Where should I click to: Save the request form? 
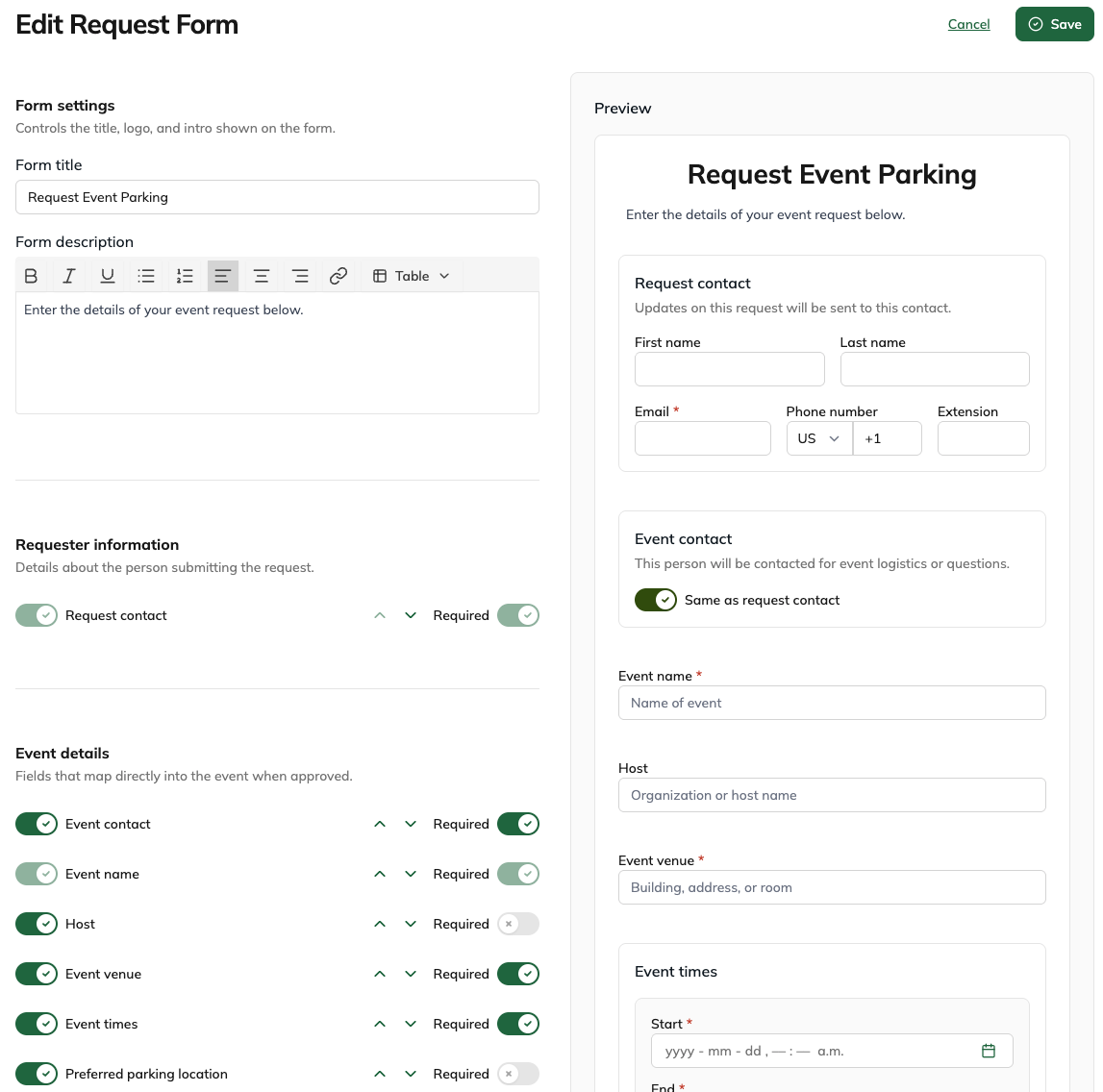click(x=1055, y=24)
